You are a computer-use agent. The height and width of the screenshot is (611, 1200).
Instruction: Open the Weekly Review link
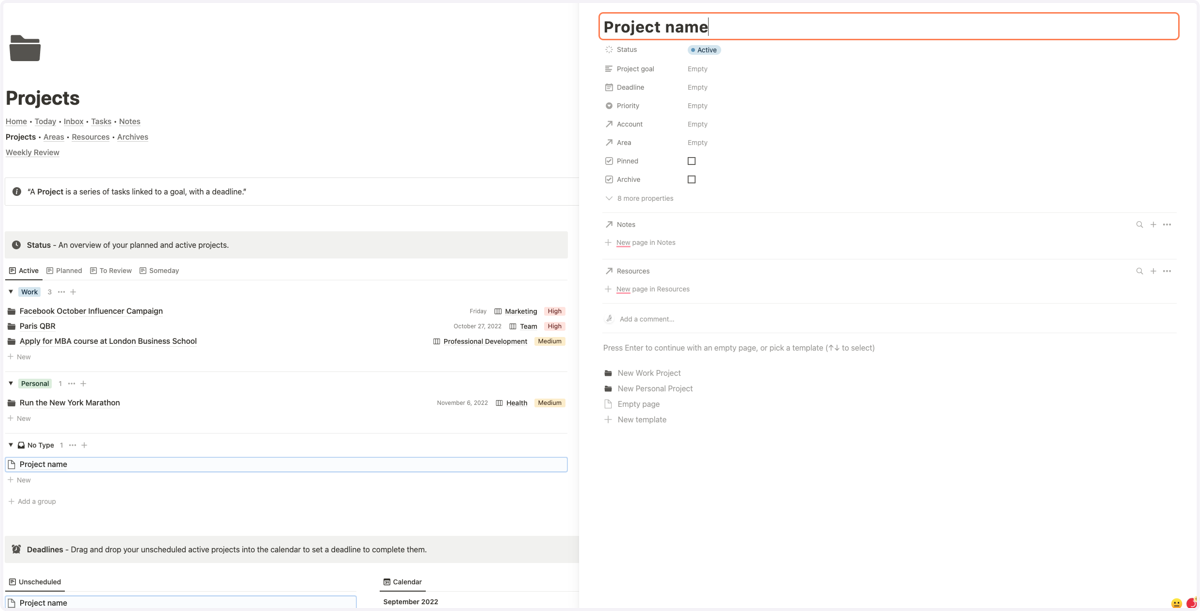click(x=32, y=153)
